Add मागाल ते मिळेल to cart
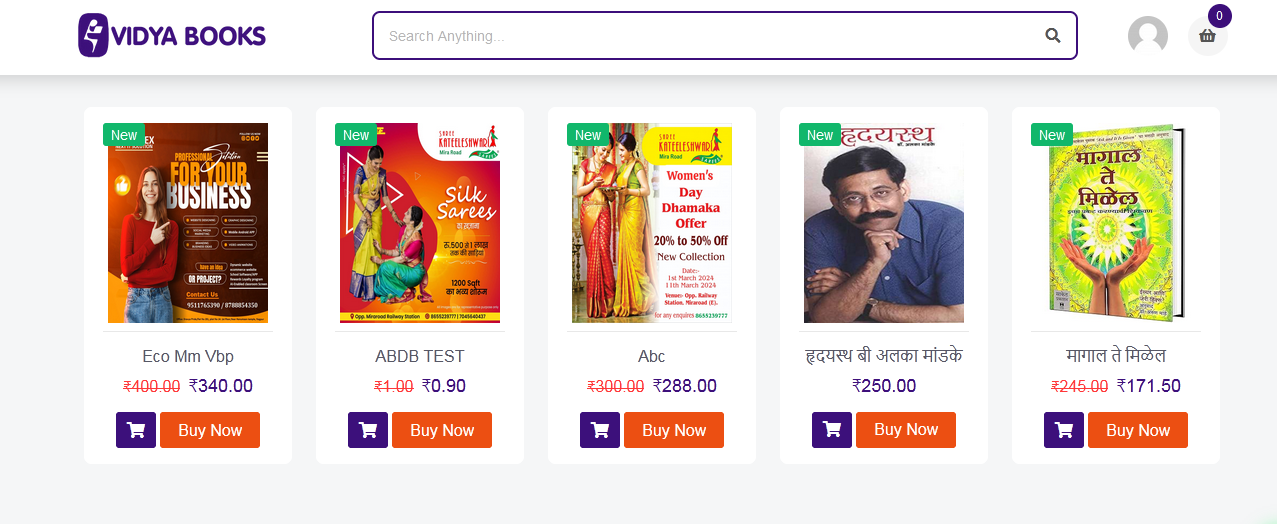The image size is (1277, 524). (1064, 430)
